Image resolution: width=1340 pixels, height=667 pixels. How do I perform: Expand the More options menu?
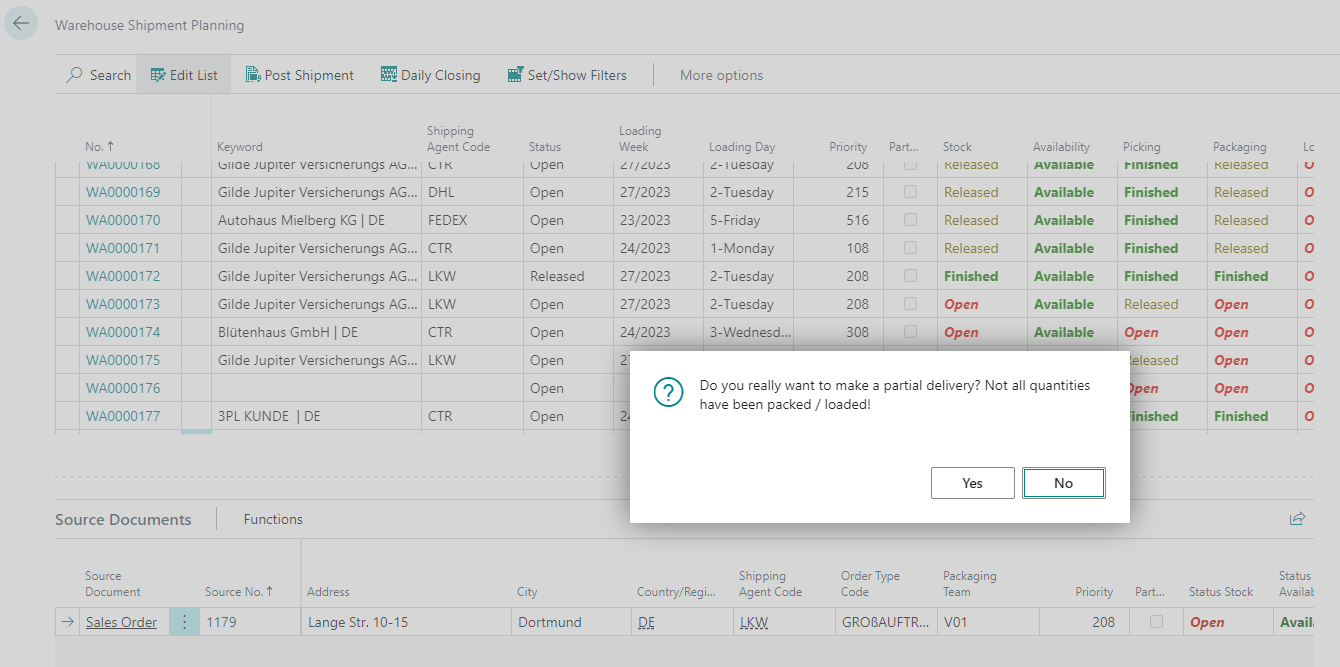click(x=721, y=74)
